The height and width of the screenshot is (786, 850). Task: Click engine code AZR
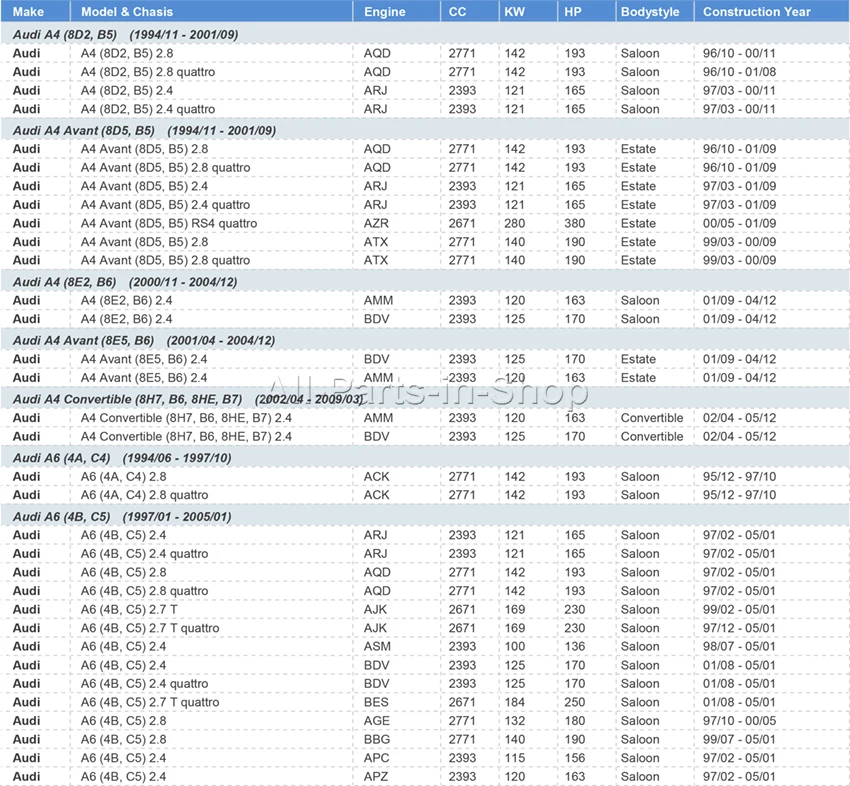point(376,223)
